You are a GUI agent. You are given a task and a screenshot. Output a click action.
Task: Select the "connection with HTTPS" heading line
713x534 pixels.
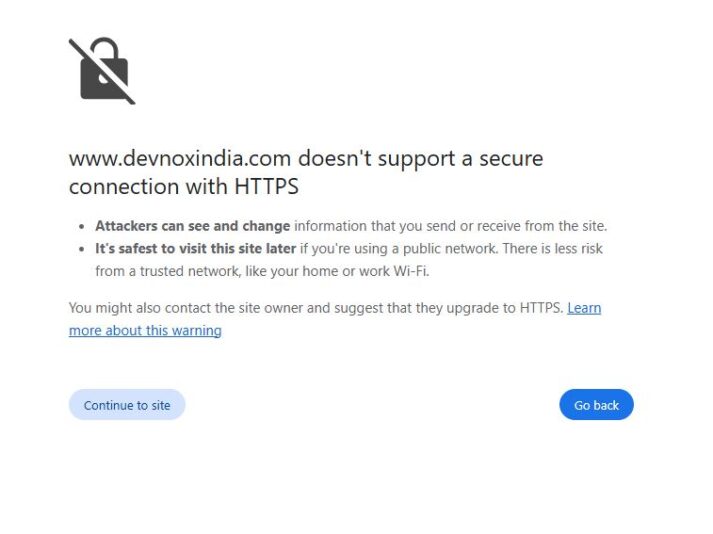click(x=184, y=187)
